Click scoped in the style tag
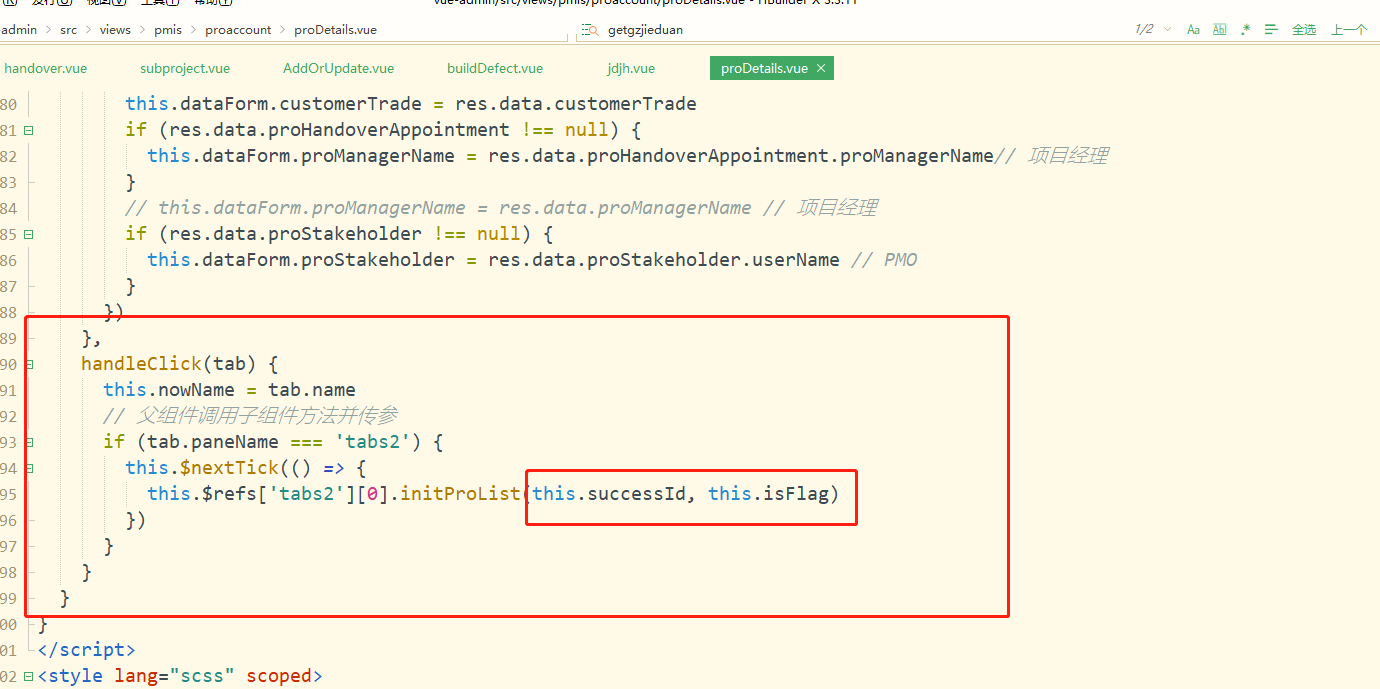 tap(279, 676)
